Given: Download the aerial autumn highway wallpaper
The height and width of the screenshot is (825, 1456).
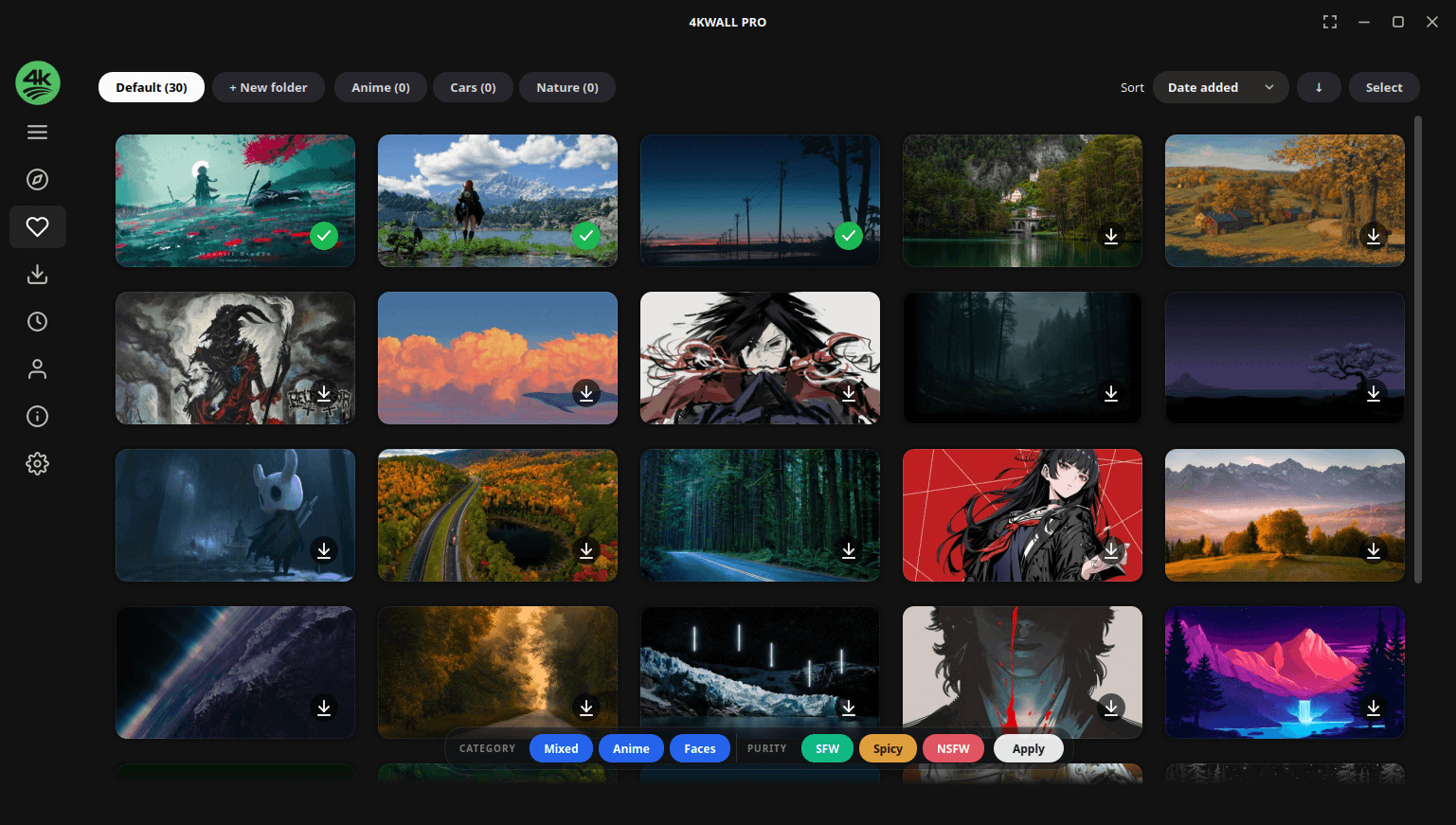Looking at the screenshot, I should (586, 550).
